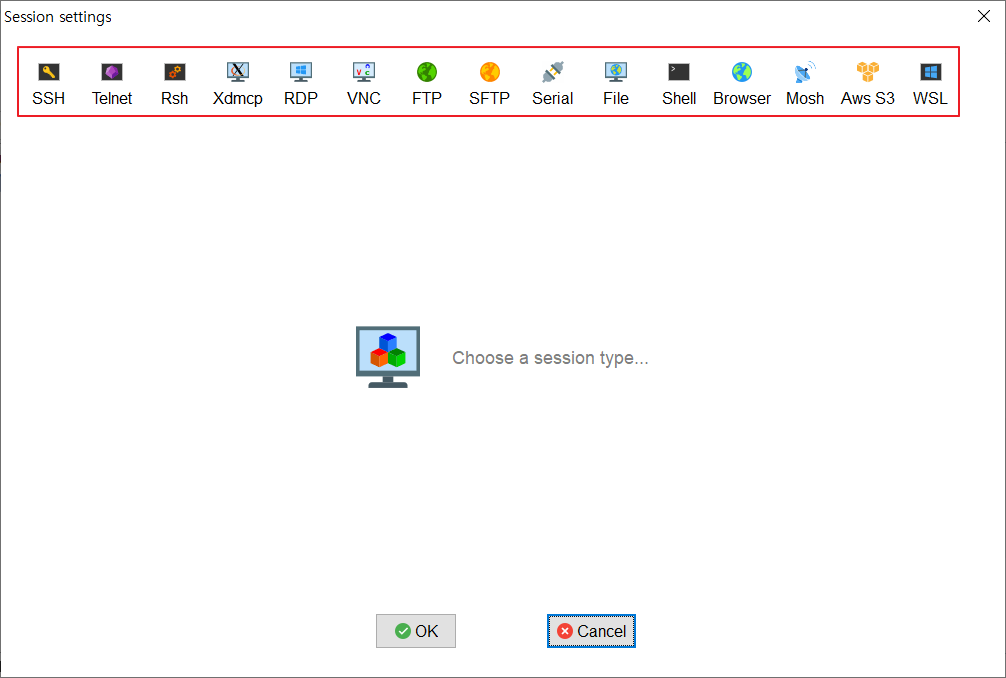
Task: Choose the VNC session type
Action: 364,83
